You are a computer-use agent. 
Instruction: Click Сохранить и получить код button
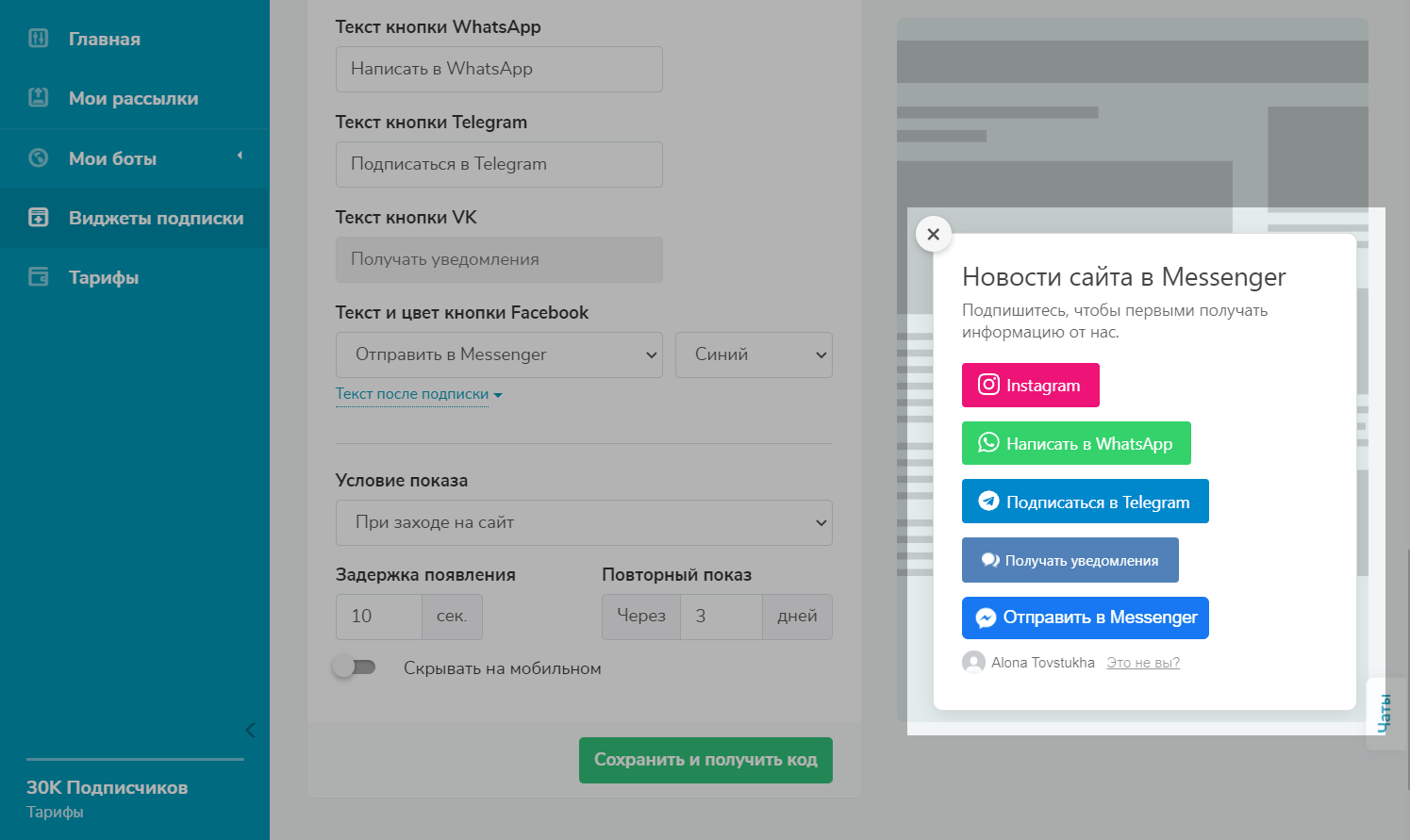(705, 760)
